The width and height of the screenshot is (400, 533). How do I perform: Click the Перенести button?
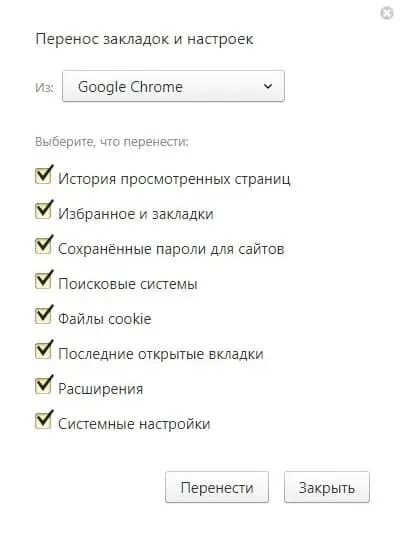(x=217, y=487)
